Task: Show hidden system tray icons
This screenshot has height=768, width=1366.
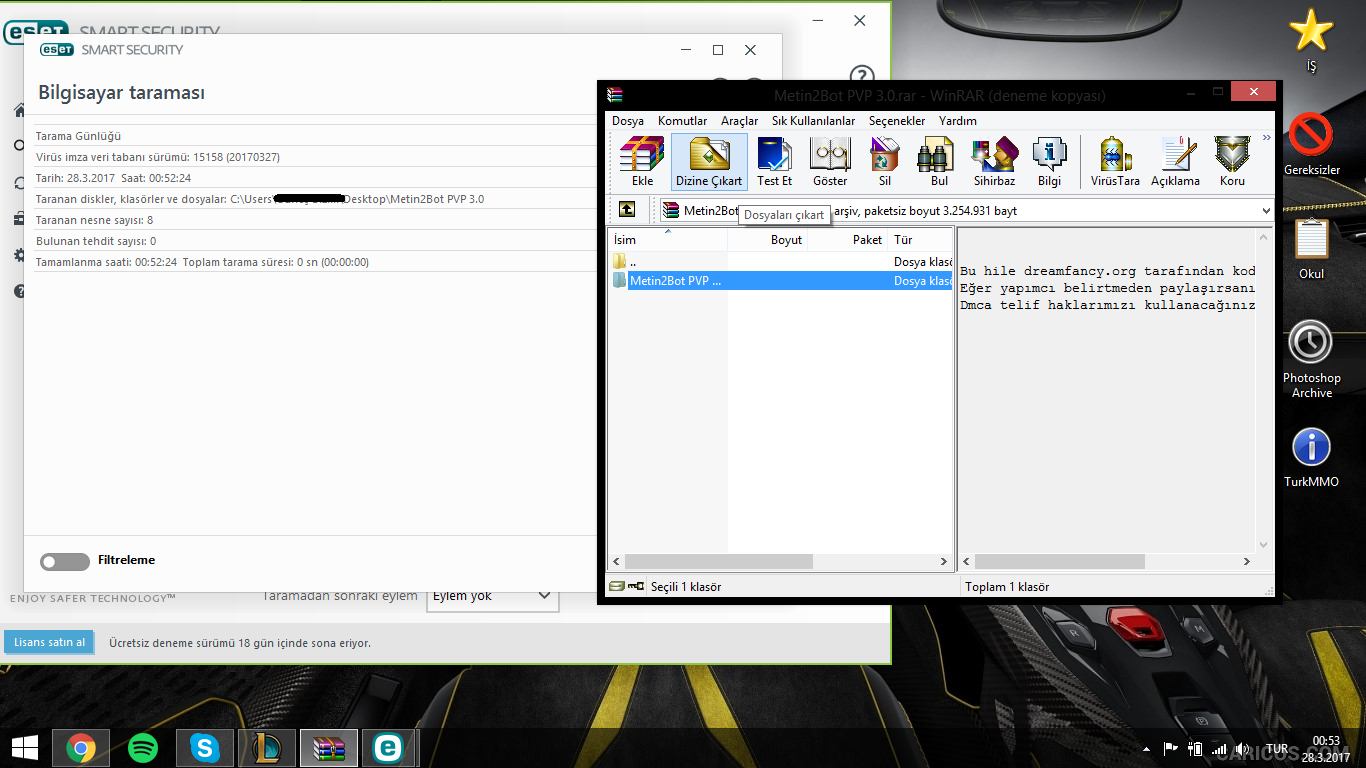Action: [1146, 748]
